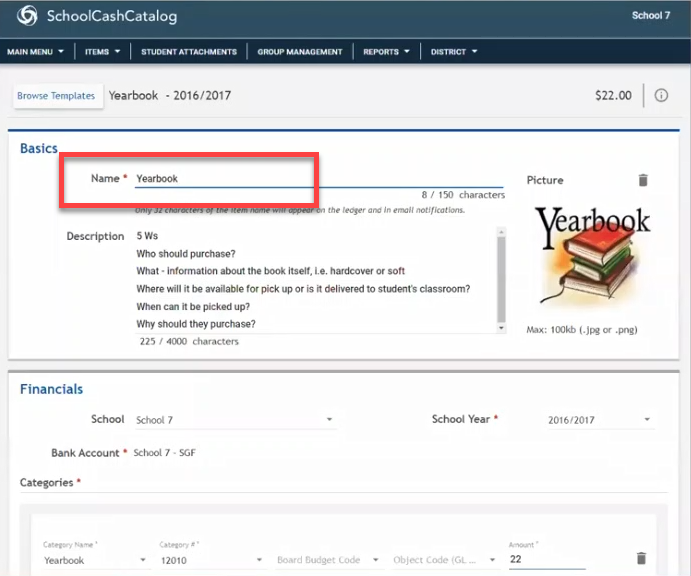This screenshot has width=691, height=576.
Task: Open the Board Budget Code dropdown
Action: click(328, 560)
